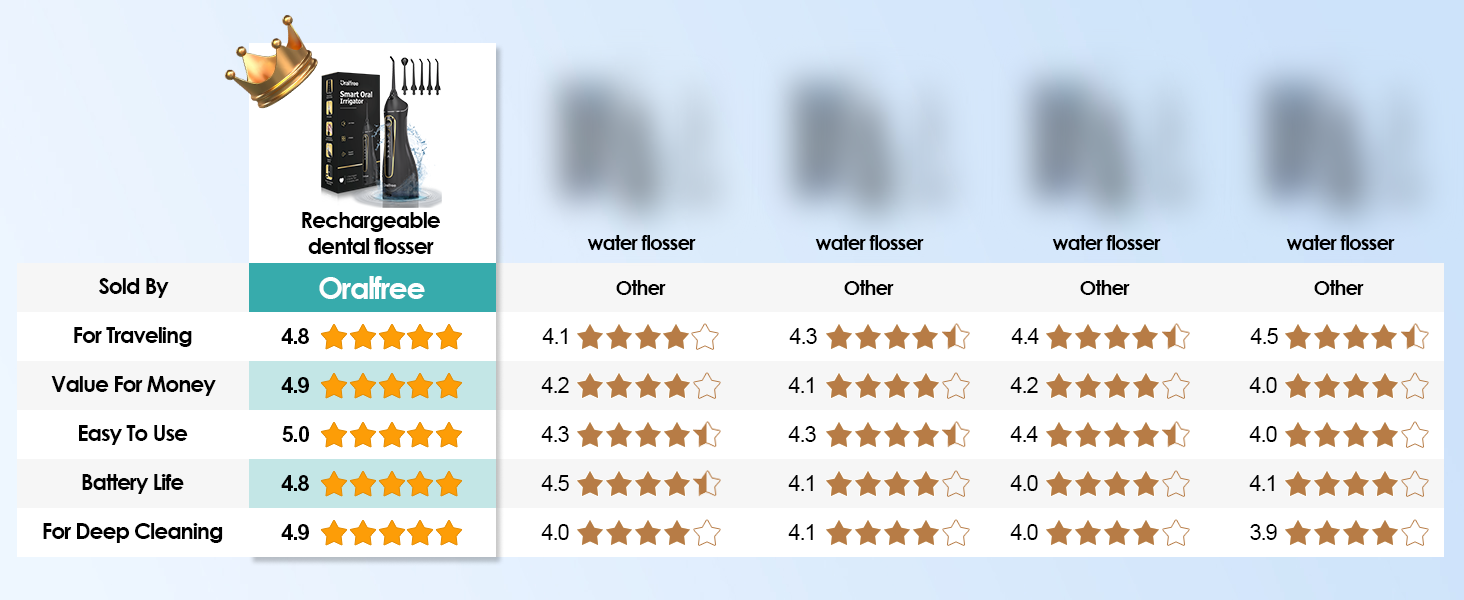
Task: Click the 4.5 For Traveling star rating
Action: [x=1357, y=337]
